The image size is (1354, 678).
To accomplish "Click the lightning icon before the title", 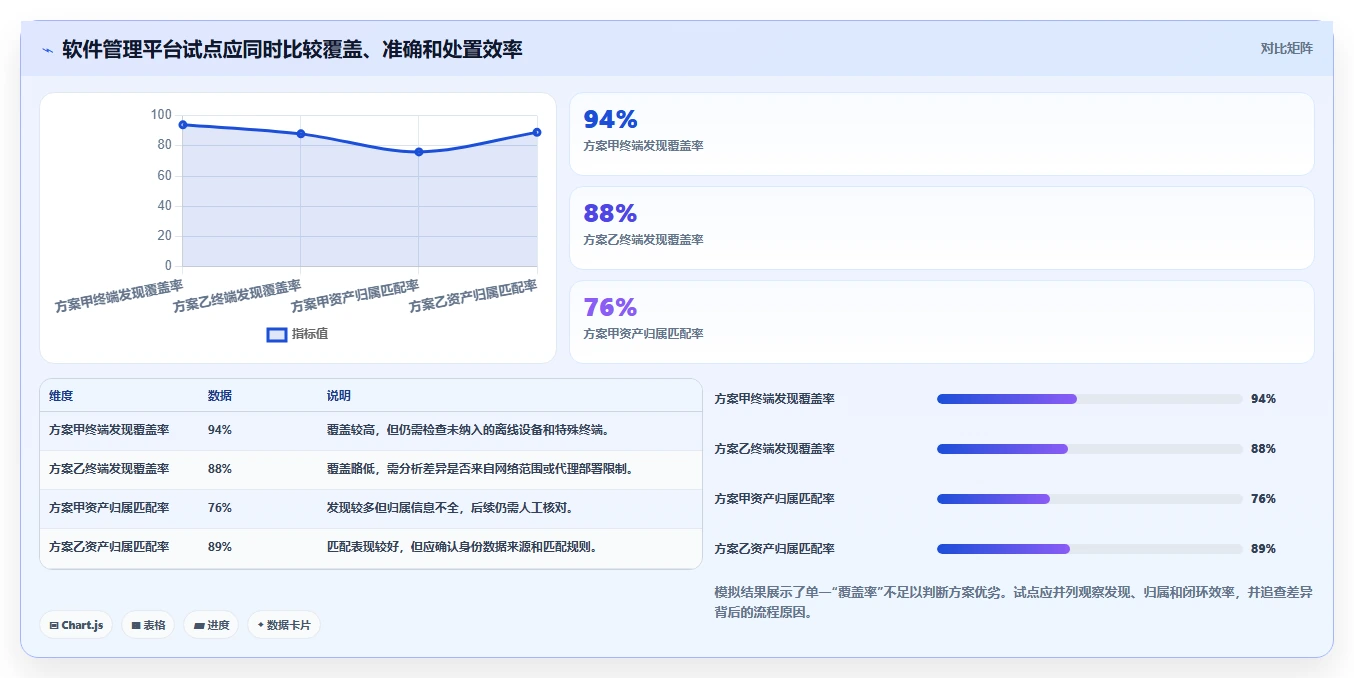I will (x=48, y=49).
